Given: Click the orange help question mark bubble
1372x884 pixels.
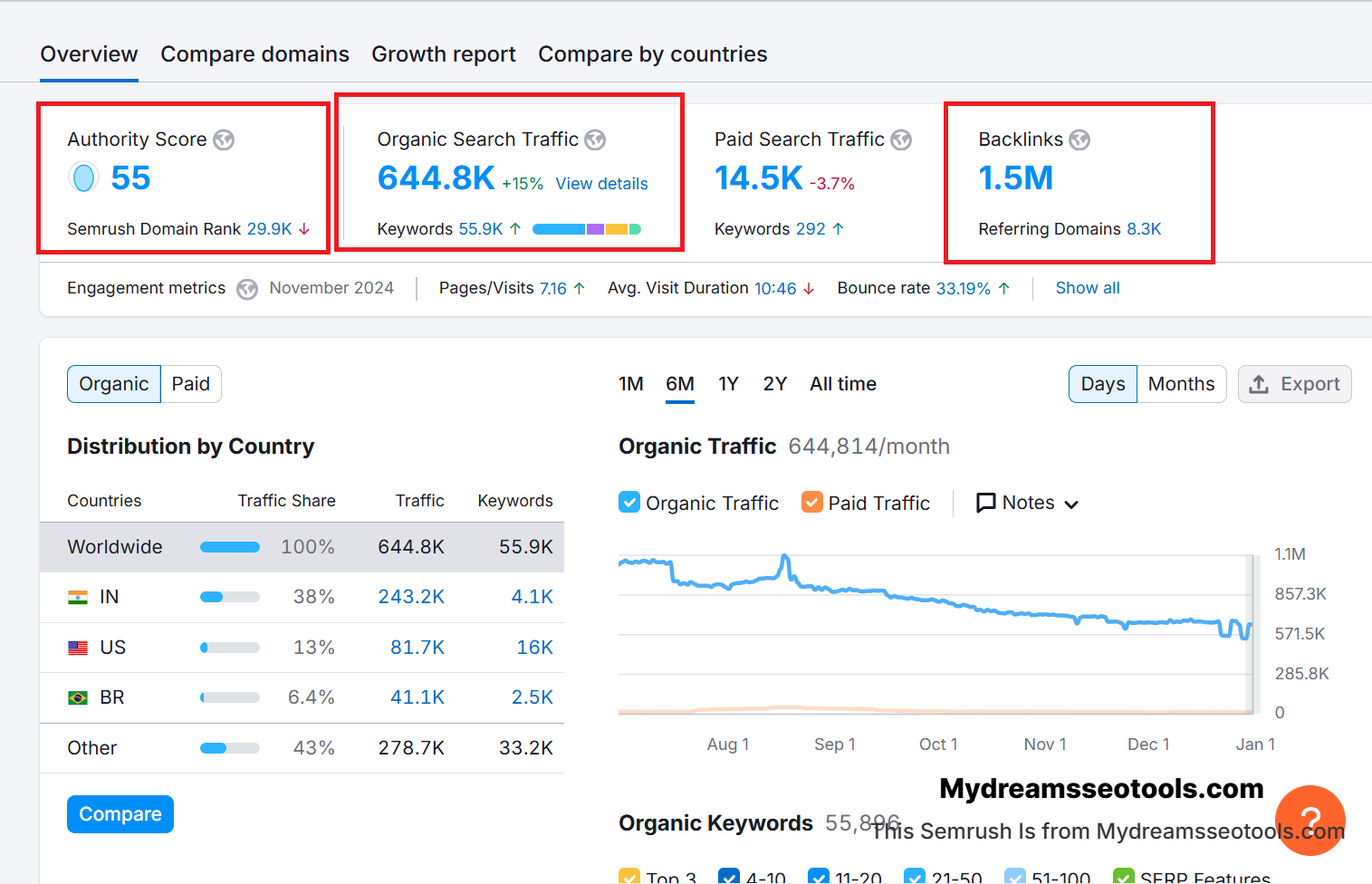Looking at the screenshot, I should (1310, 821).
